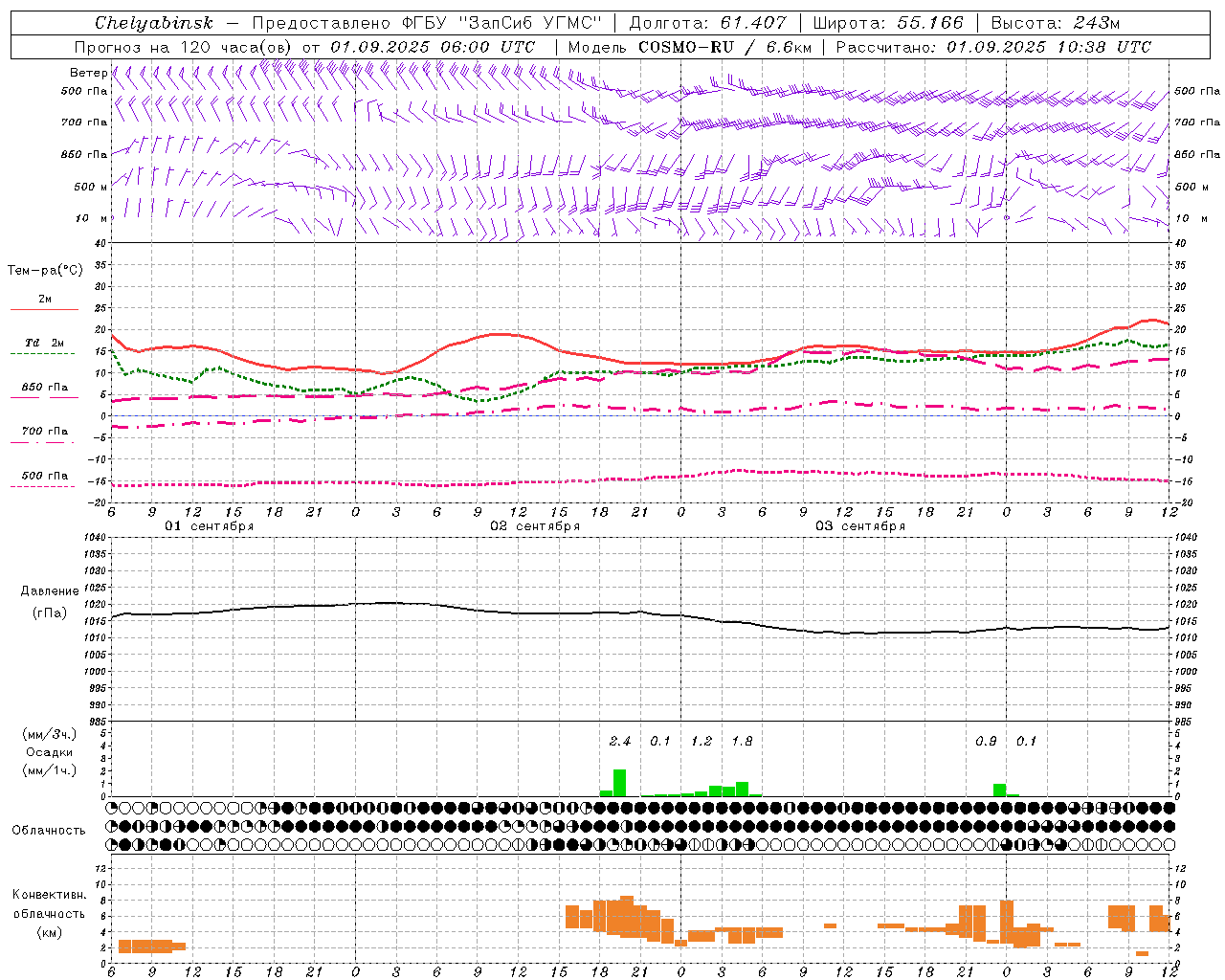Click the Облачность panel label

[x=49, y=830]
